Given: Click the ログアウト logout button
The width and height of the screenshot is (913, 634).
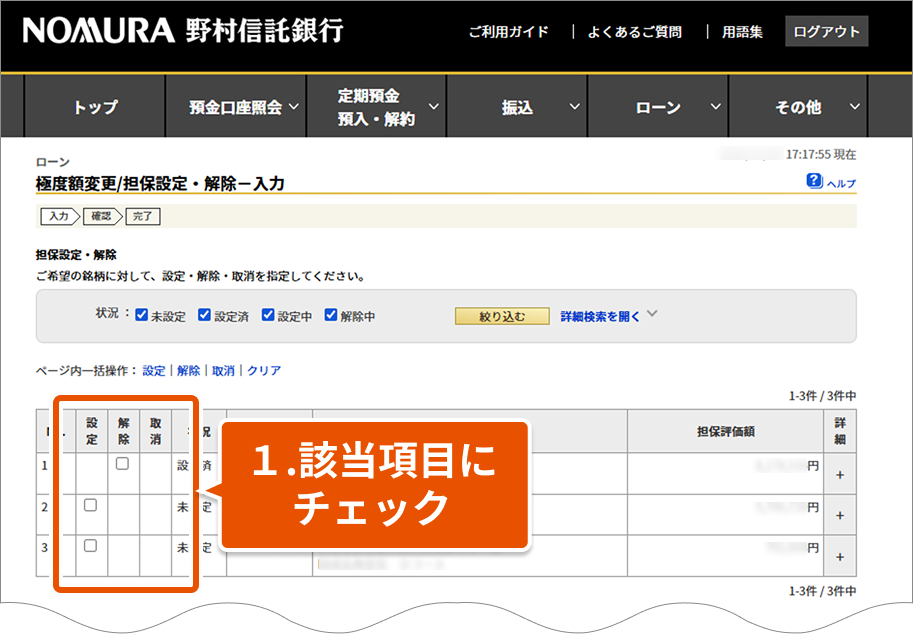Looking at the screenshot, I should click(826, 31).
